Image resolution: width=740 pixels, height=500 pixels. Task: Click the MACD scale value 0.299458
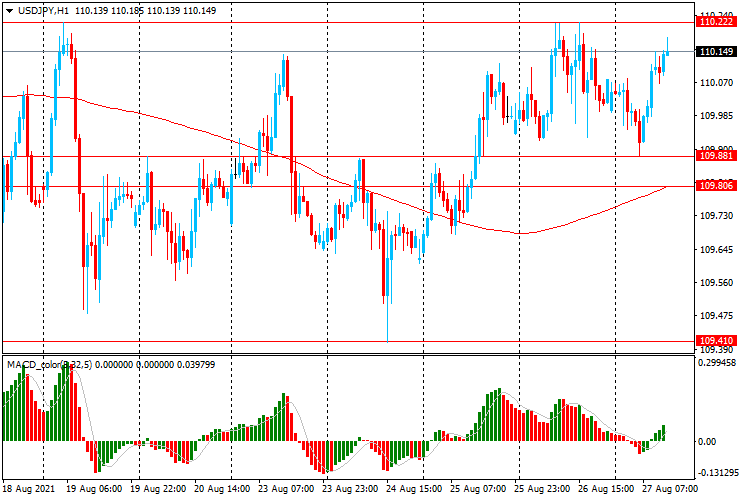pyautogui.click(x=716, y=363)
